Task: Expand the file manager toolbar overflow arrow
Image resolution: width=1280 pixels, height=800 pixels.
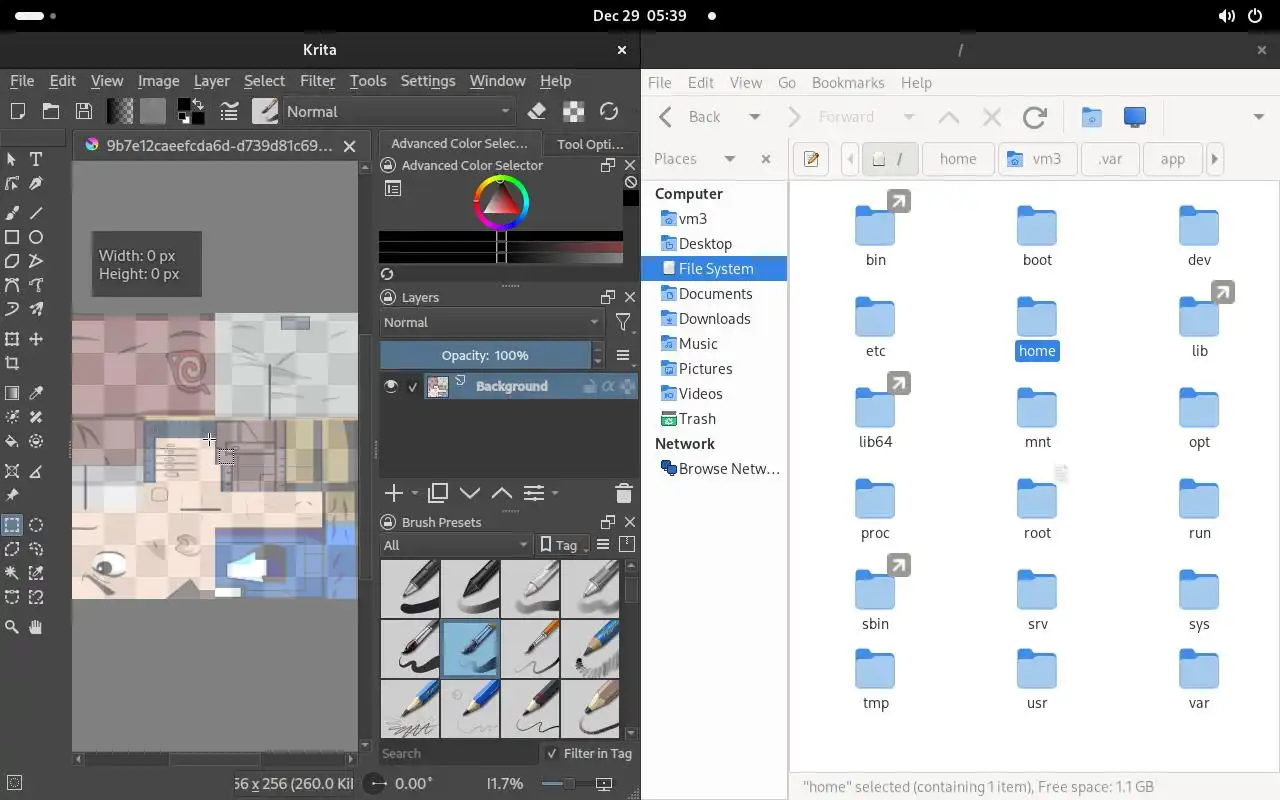Action: click(1258, 117)
